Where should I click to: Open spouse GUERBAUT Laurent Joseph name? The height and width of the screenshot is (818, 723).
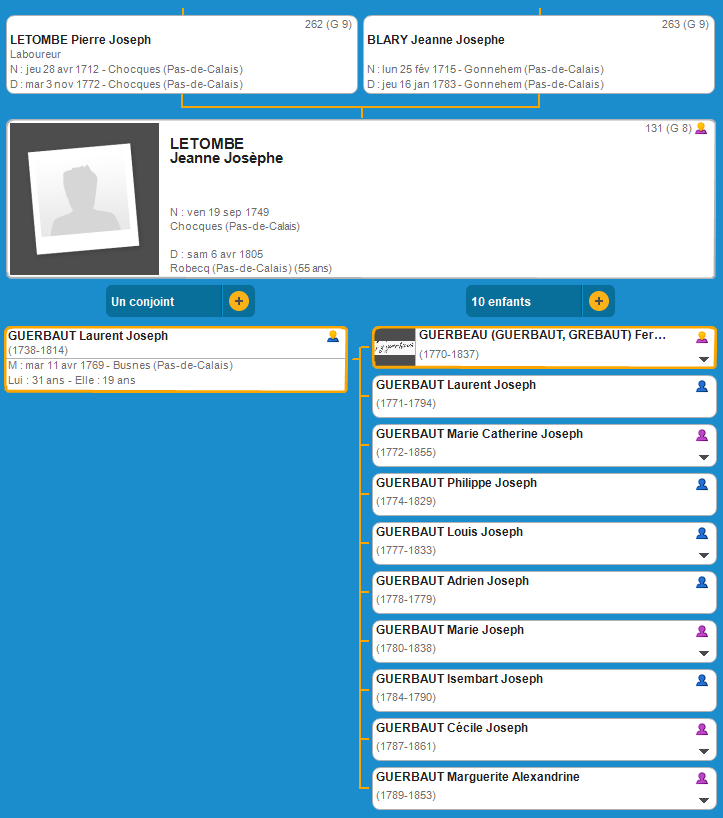pos(88,336)
